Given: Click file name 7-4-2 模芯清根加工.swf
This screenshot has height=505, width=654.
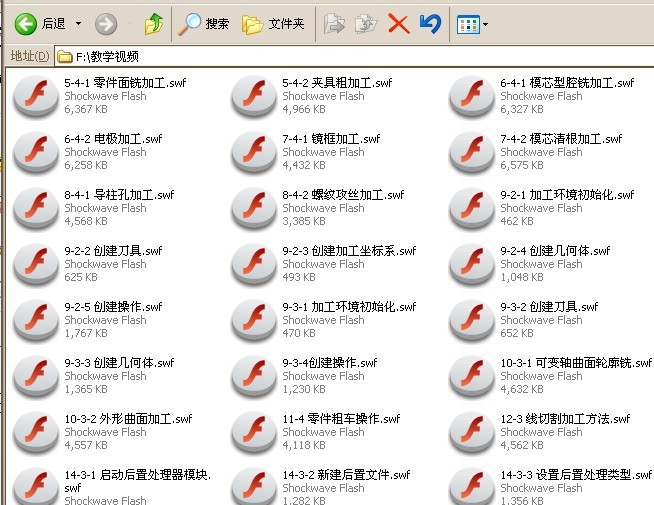Looking at the screenshot, I should coord(561,139).
